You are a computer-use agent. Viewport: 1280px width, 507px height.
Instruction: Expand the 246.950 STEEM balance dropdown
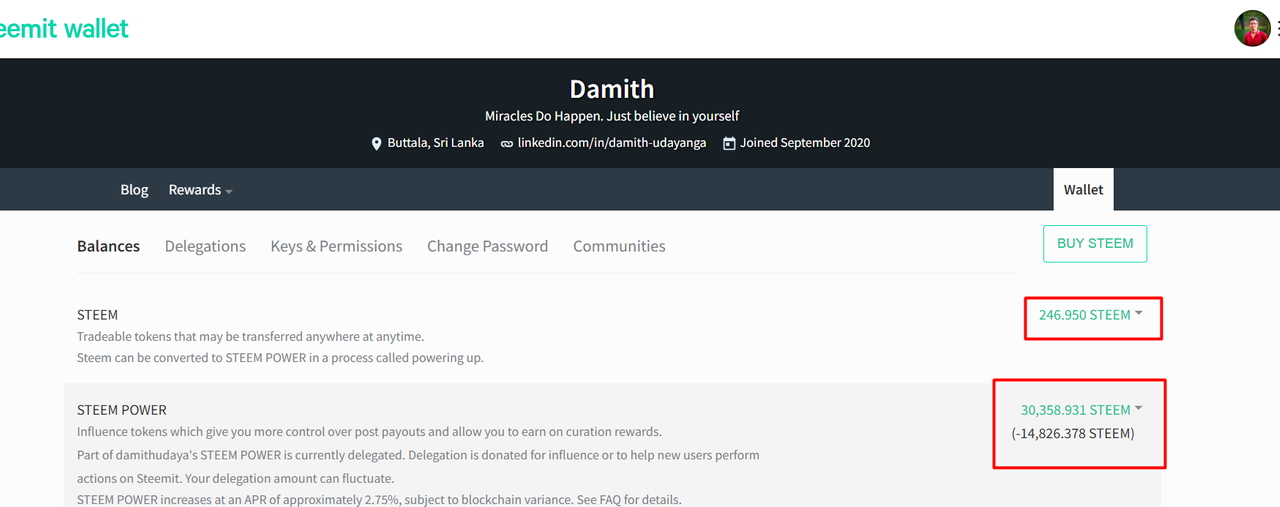1090,315
